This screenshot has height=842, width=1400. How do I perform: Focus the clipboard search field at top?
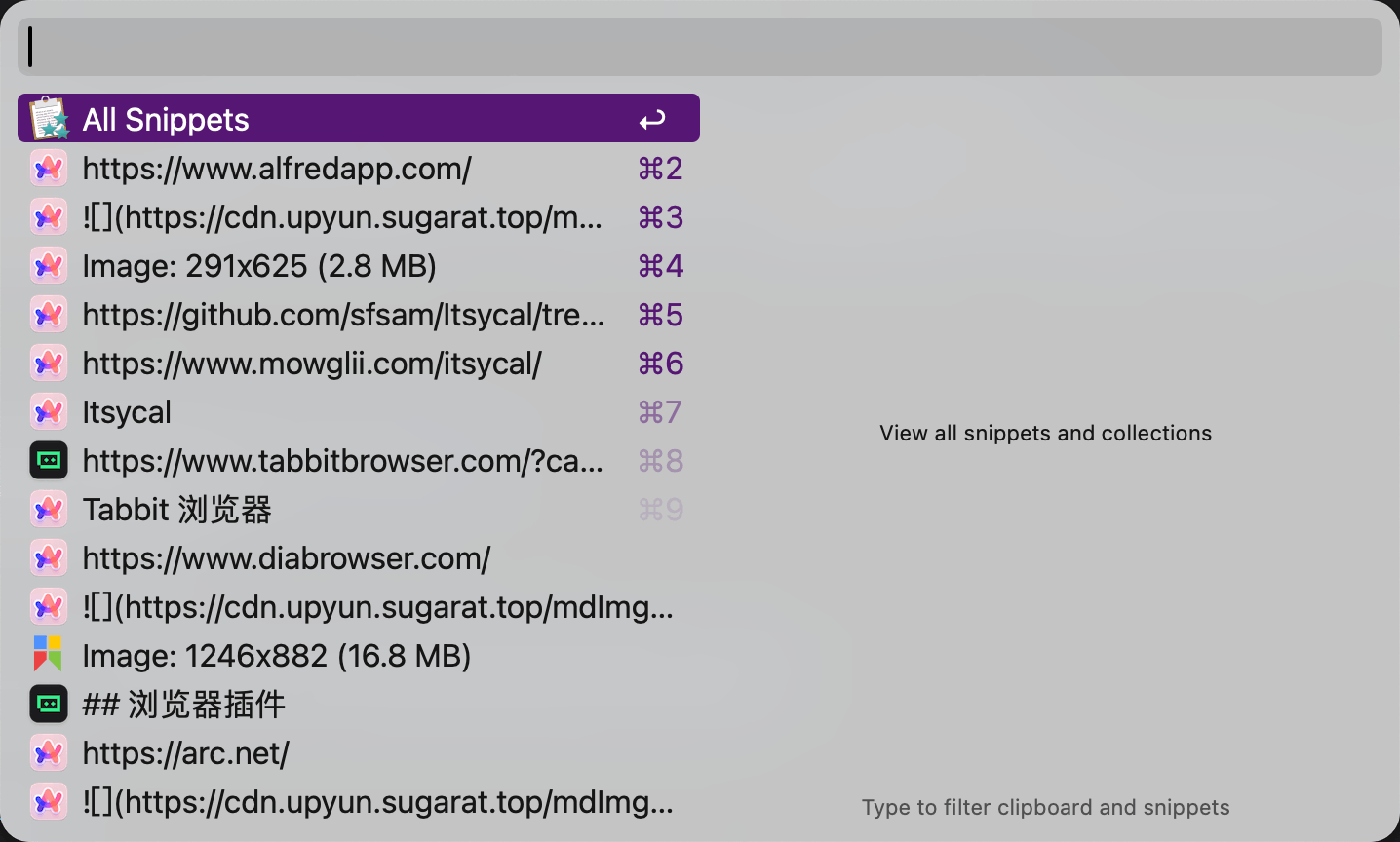pos(700,47)
